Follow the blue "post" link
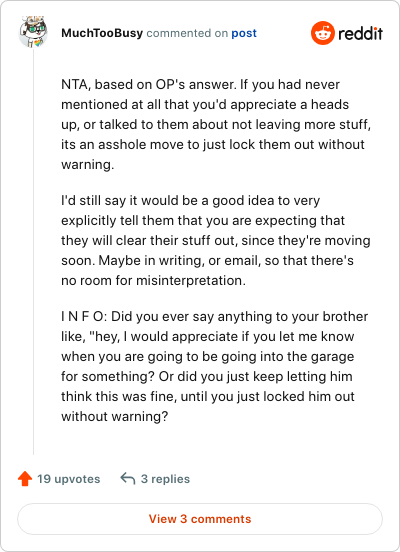400x552 pixels. click(244, 33)
